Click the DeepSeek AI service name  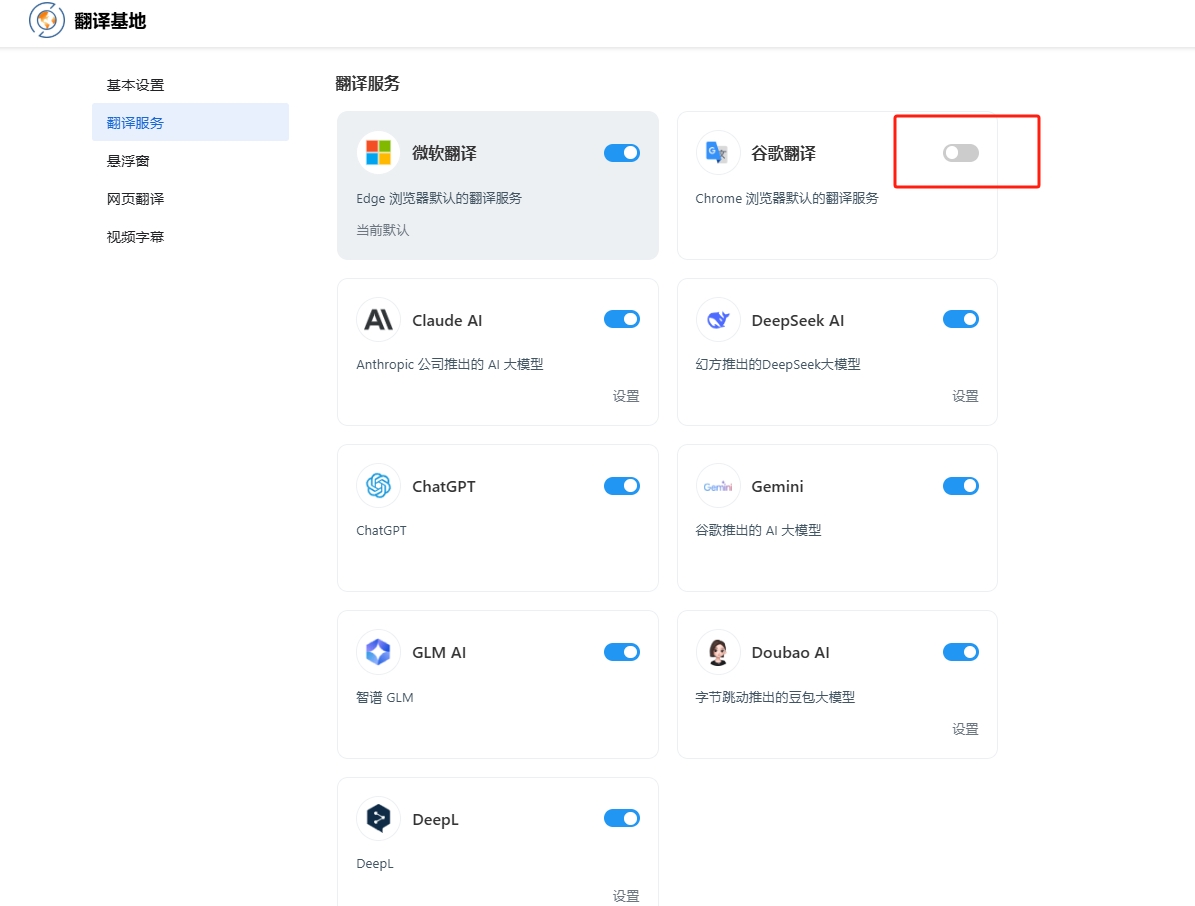coord(798,320)
